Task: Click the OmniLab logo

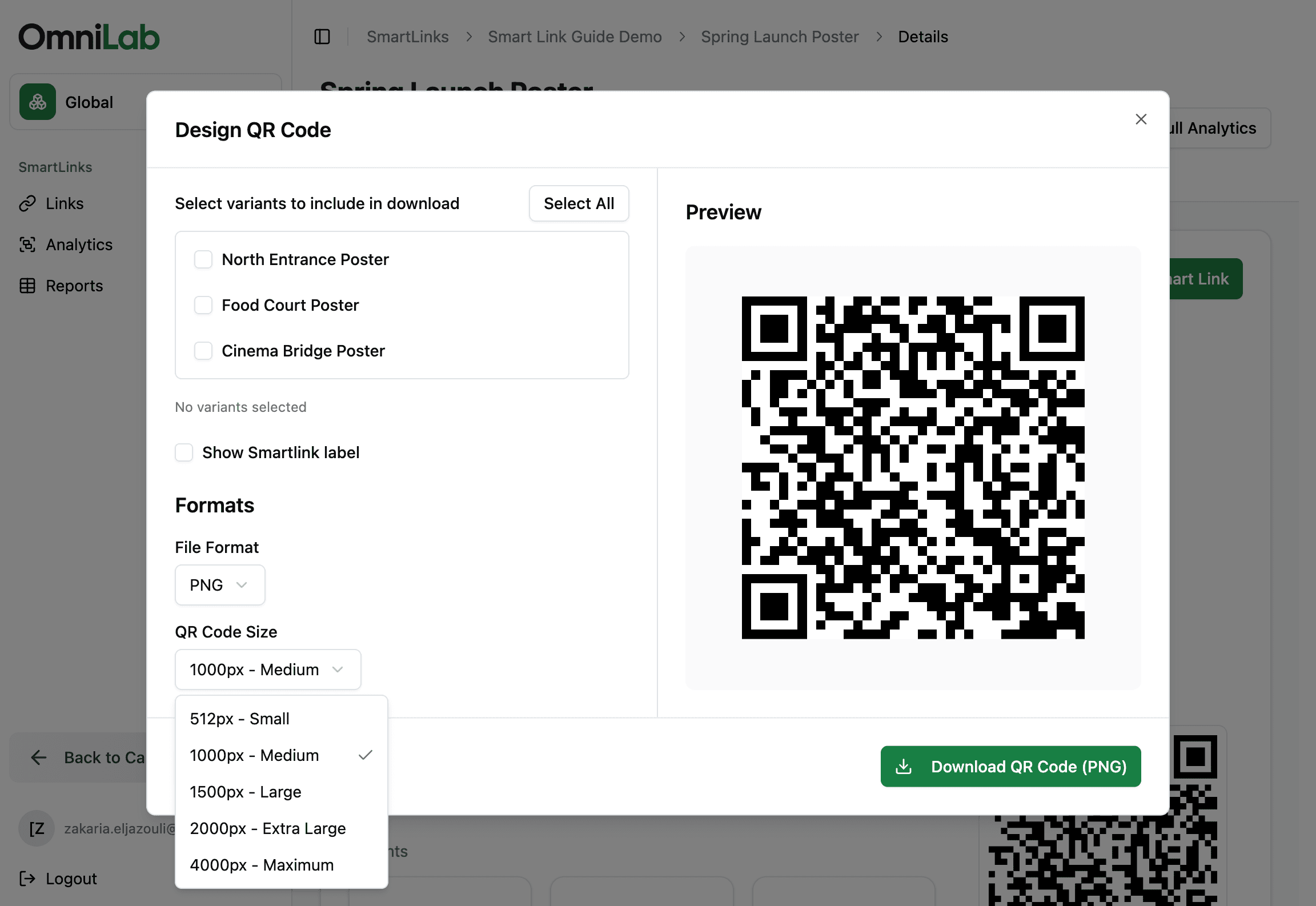Action: [89, 37]
